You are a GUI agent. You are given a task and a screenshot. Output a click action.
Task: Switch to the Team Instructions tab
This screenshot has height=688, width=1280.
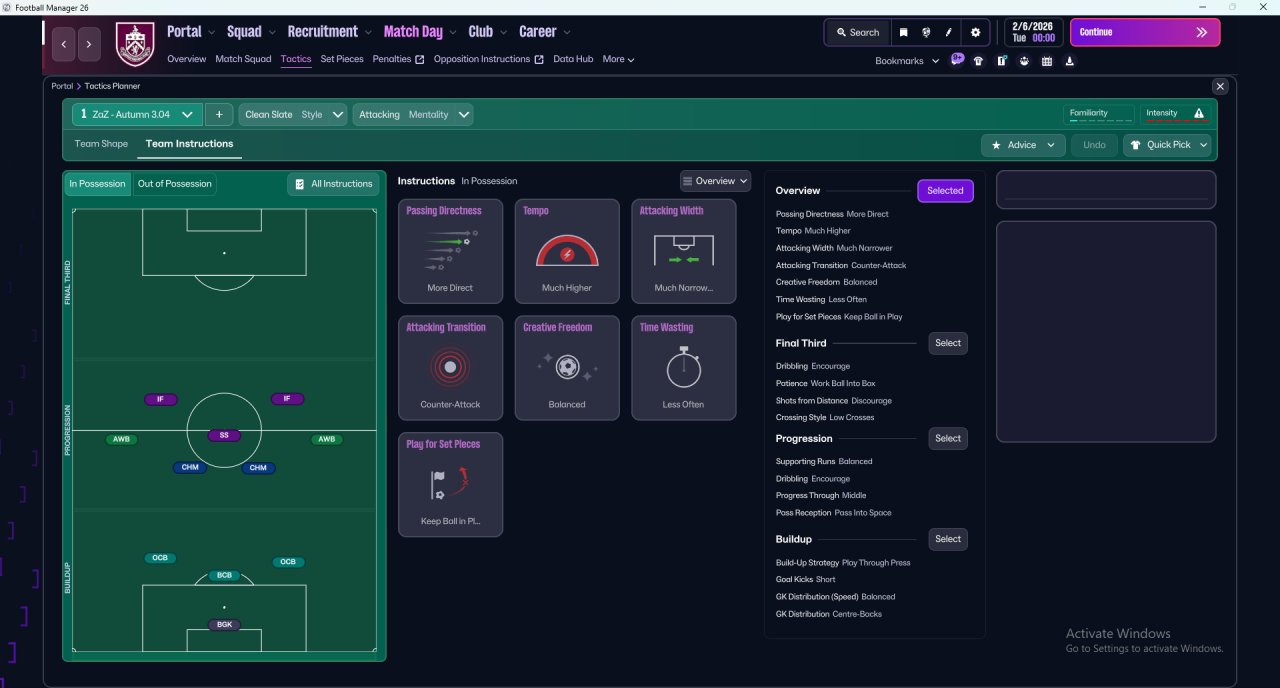pyautogui.click(x=189, y=144)
